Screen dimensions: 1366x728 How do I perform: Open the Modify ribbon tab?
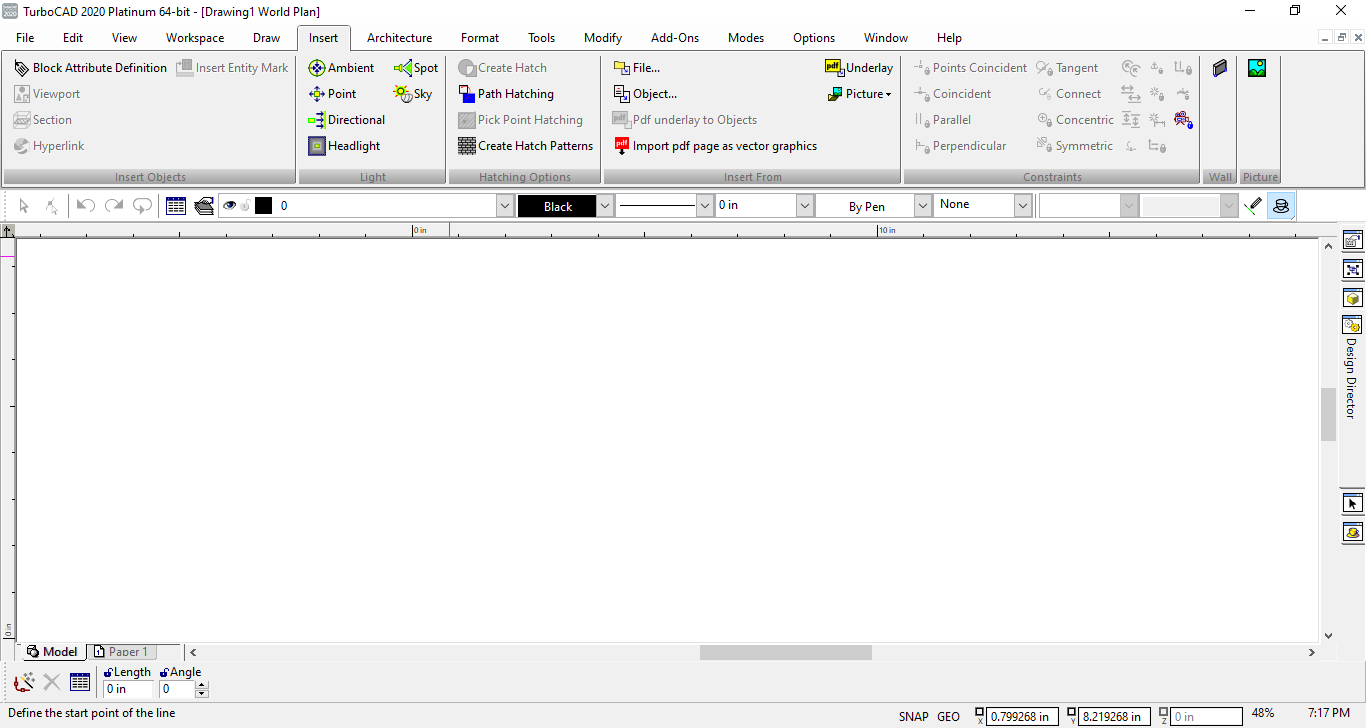[603, 38]
